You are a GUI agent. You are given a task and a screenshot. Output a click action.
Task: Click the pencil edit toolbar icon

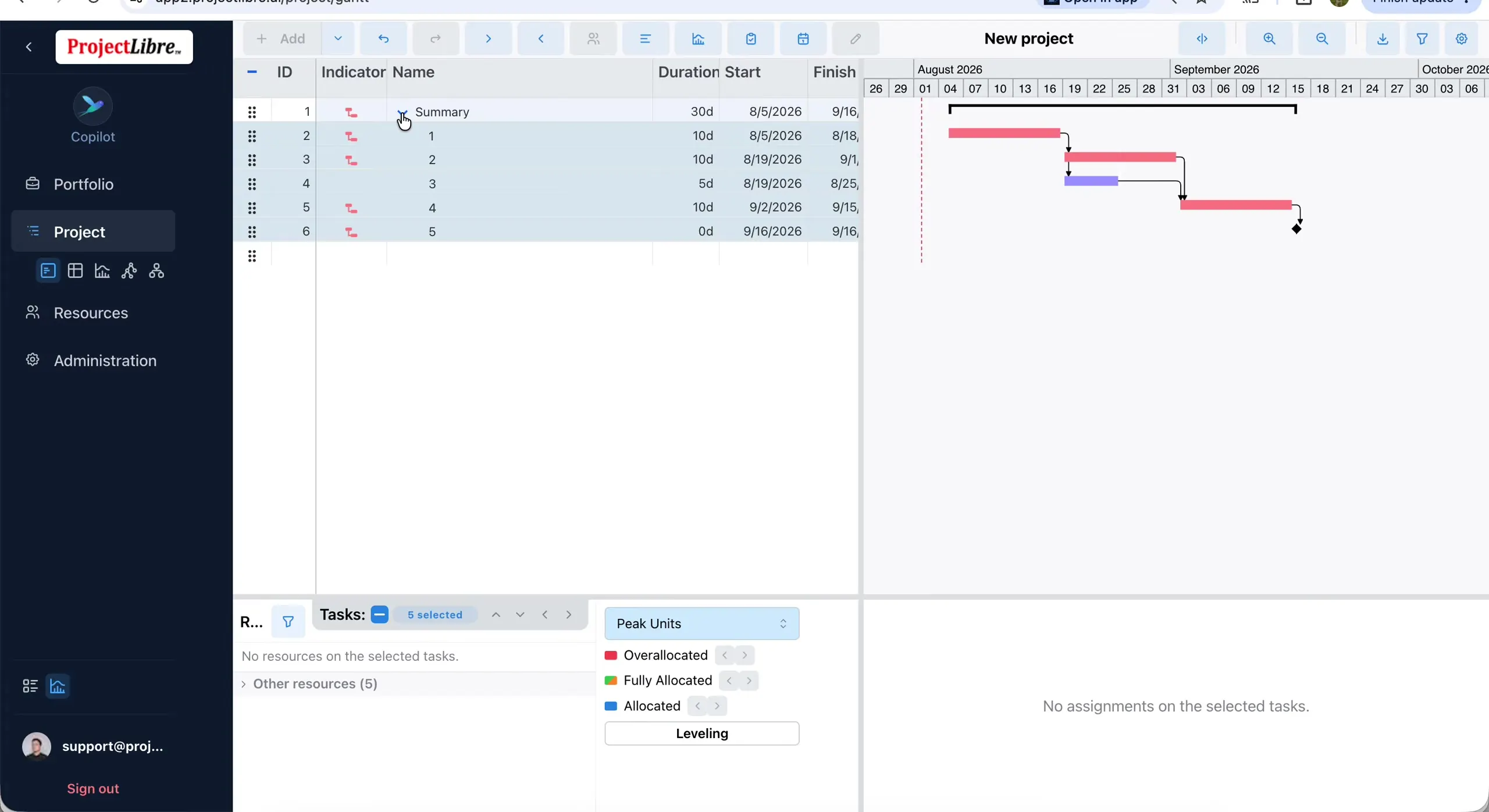tap(856, 39)
